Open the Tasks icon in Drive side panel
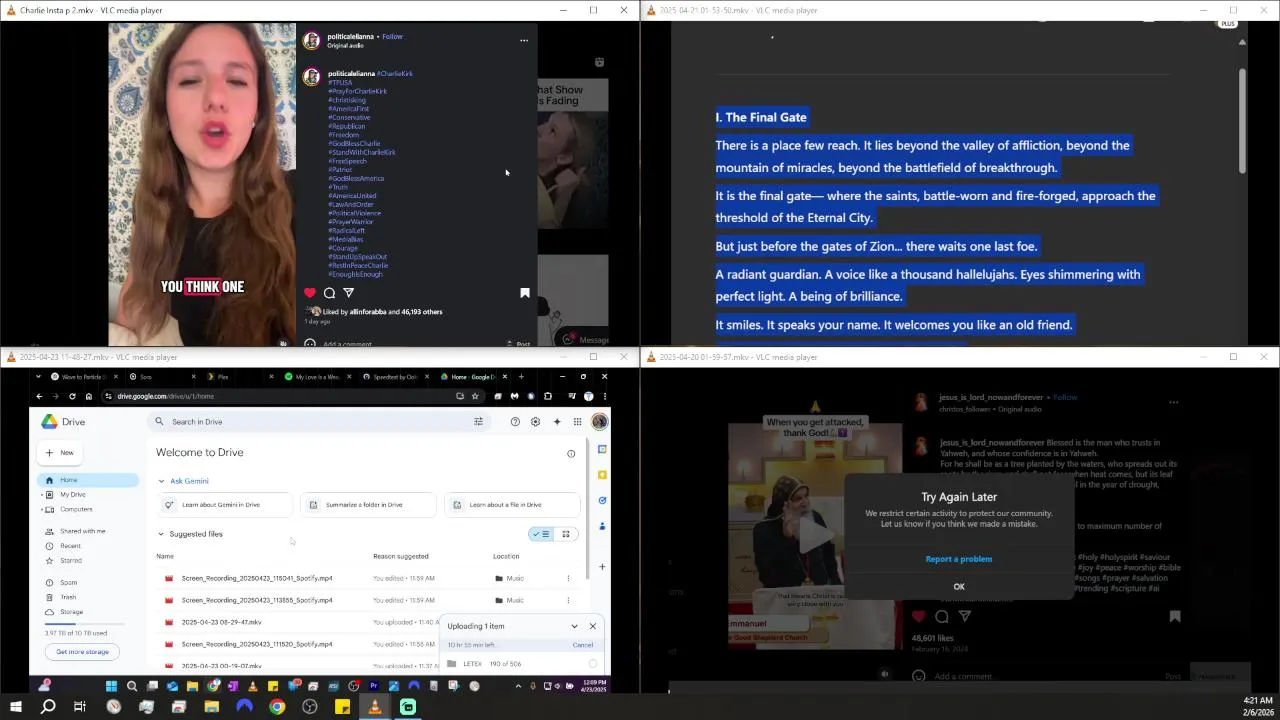 pyautogui.click(x=602, y=500)
